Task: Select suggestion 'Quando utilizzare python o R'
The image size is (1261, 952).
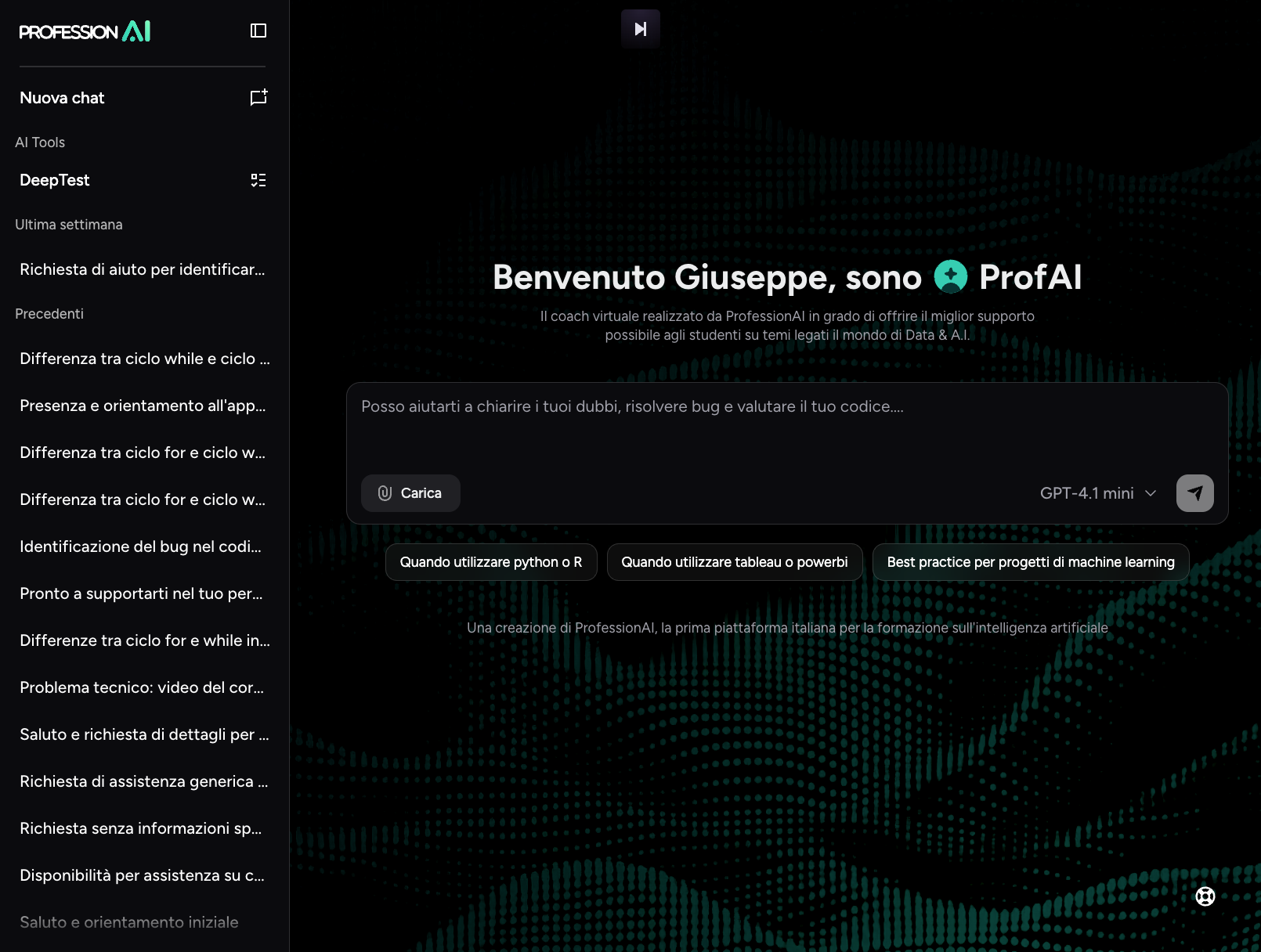Action: [x=491, y=562]
